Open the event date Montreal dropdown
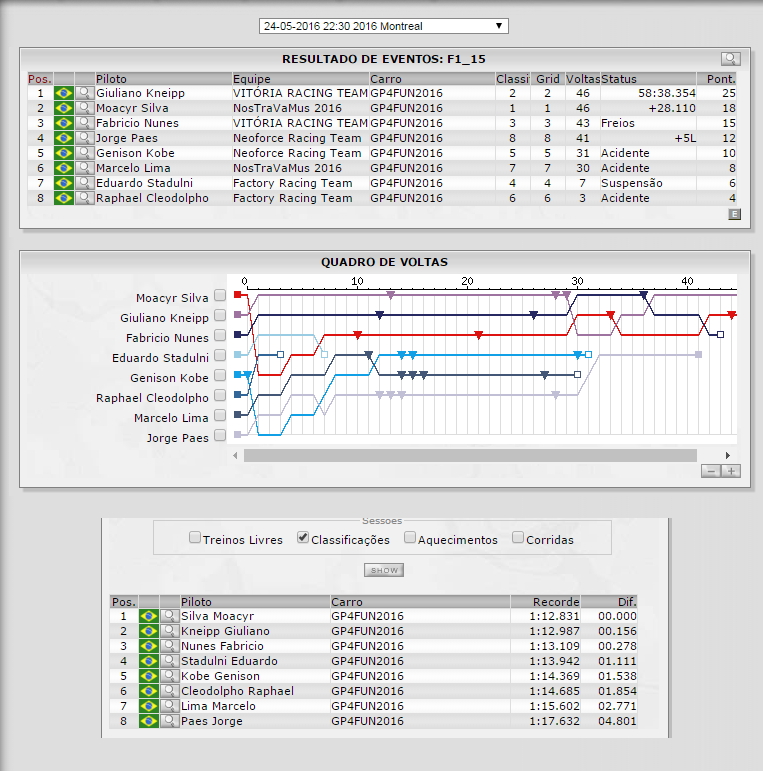Screen dimensions: 763x771 click(x=383, y=27)
